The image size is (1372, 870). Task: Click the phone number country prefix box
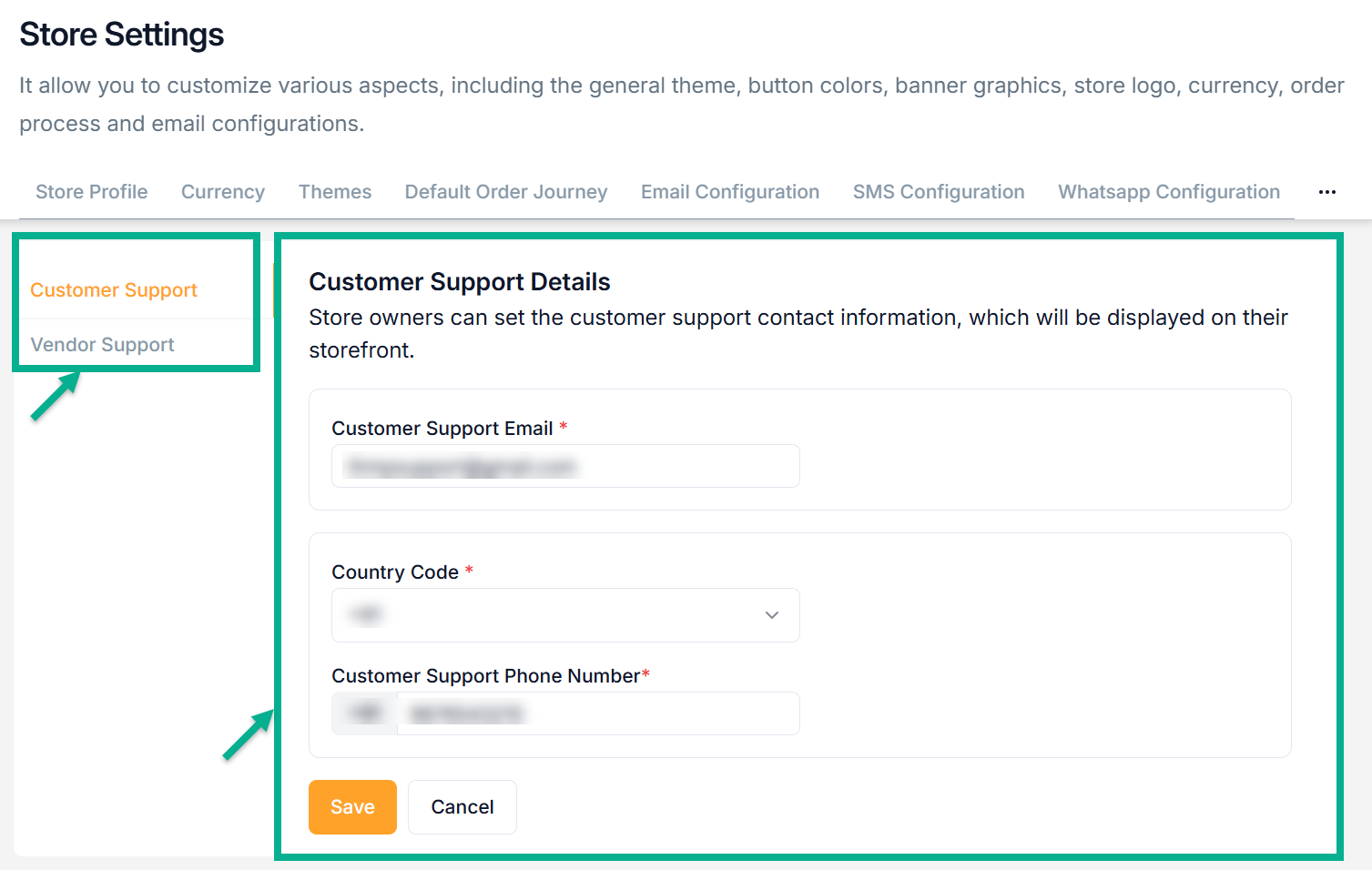coord(365,713)
